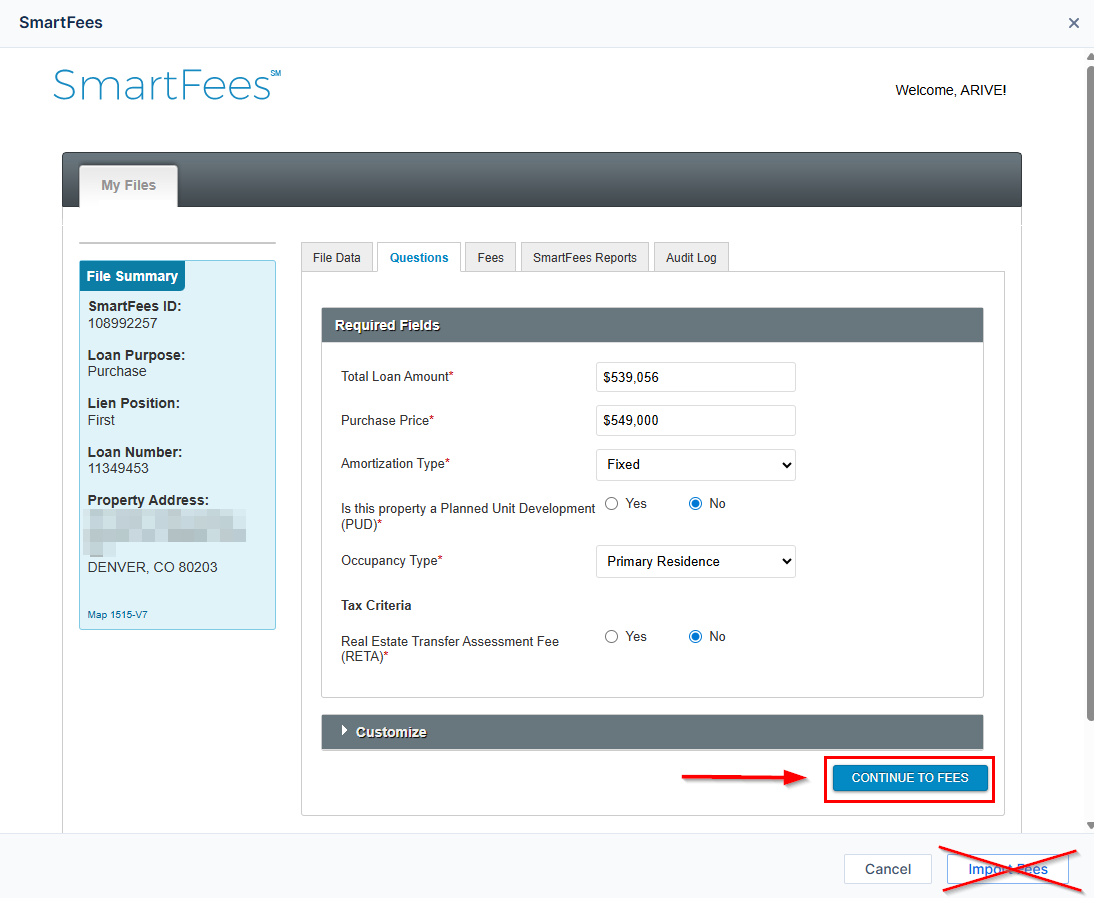Viewport: 1094px width, 898px height.
Task: Go to SmartFees Reports tab
Action: pos(585,257)
